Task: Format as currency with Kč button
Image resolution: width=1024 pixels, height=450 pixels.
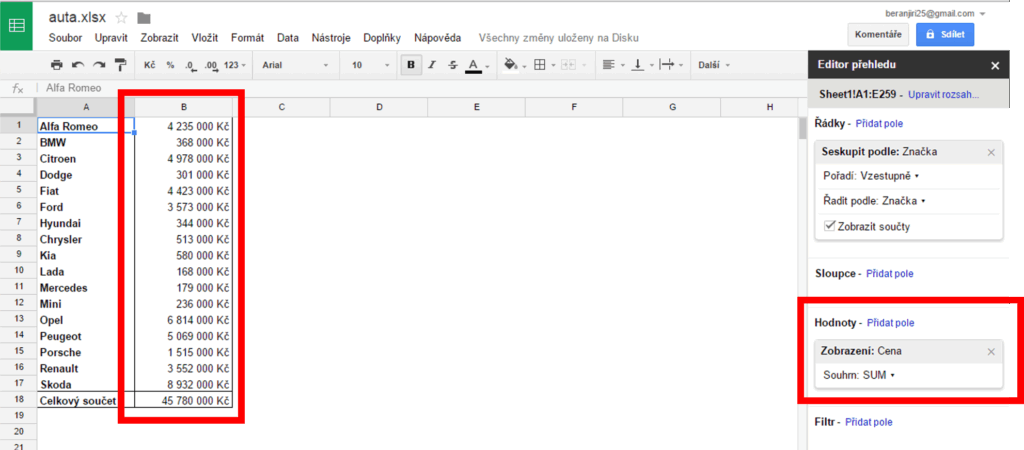Action: pyautogui.click(x=150, y=65)
